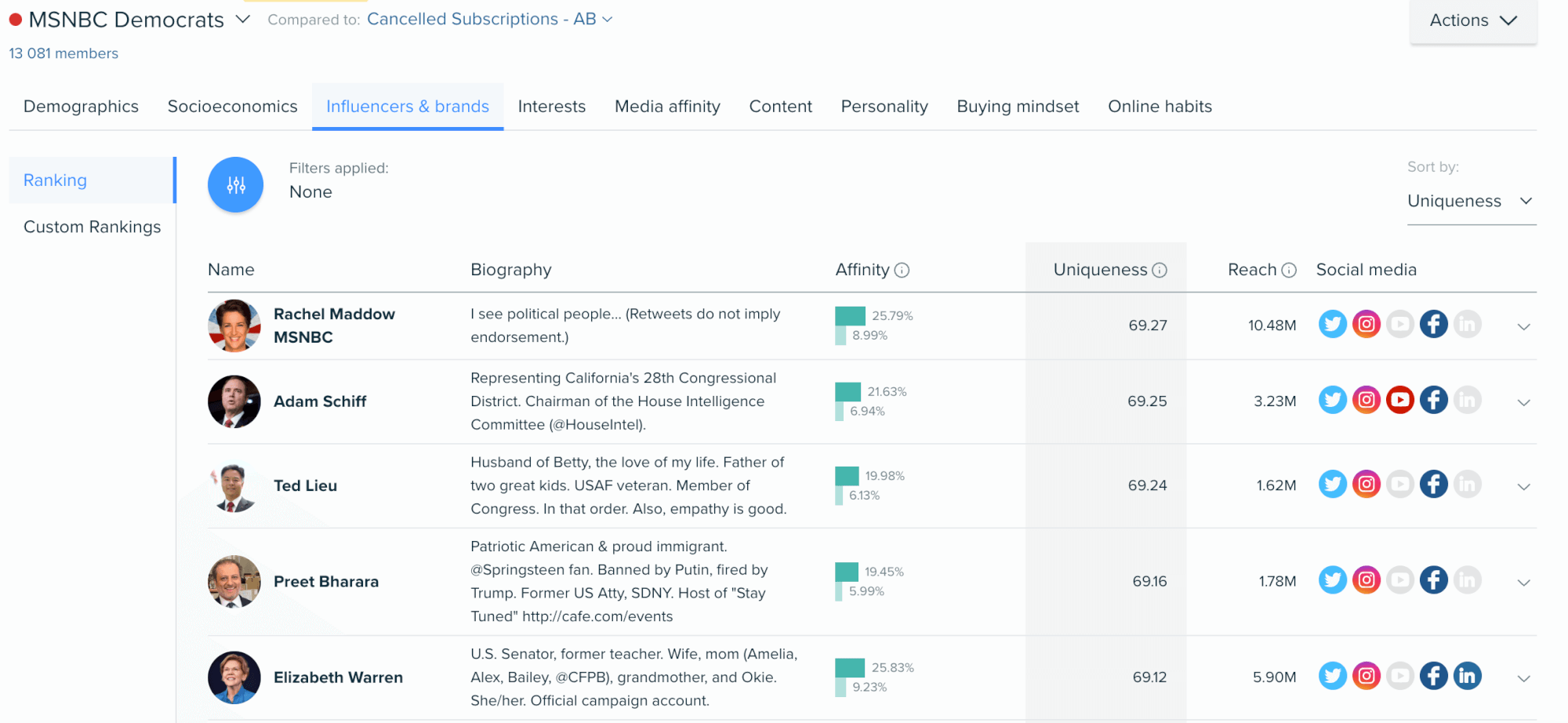Open the Sort by Uniqueness dropdown
This screenshot has width=1568, height=723.
click(x=1470, y=202)
